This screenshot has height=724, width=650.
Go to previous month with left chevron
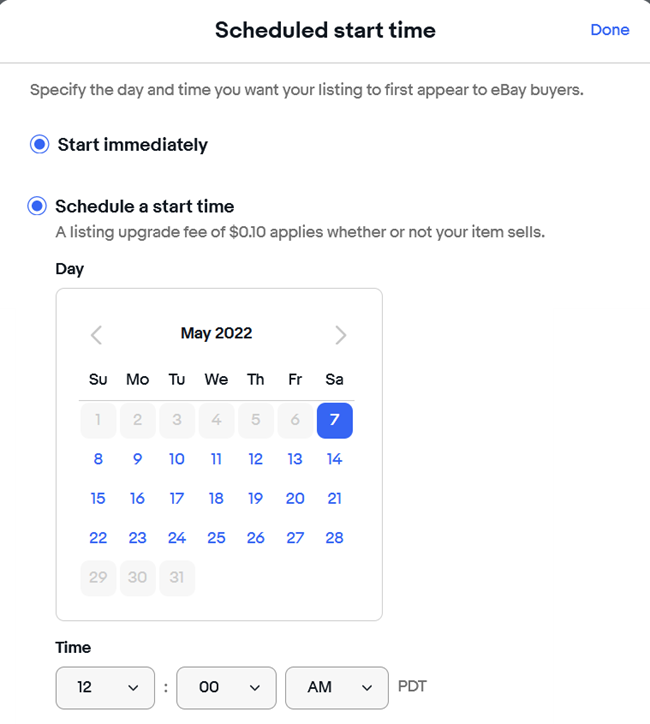click(x=96, y=335)
